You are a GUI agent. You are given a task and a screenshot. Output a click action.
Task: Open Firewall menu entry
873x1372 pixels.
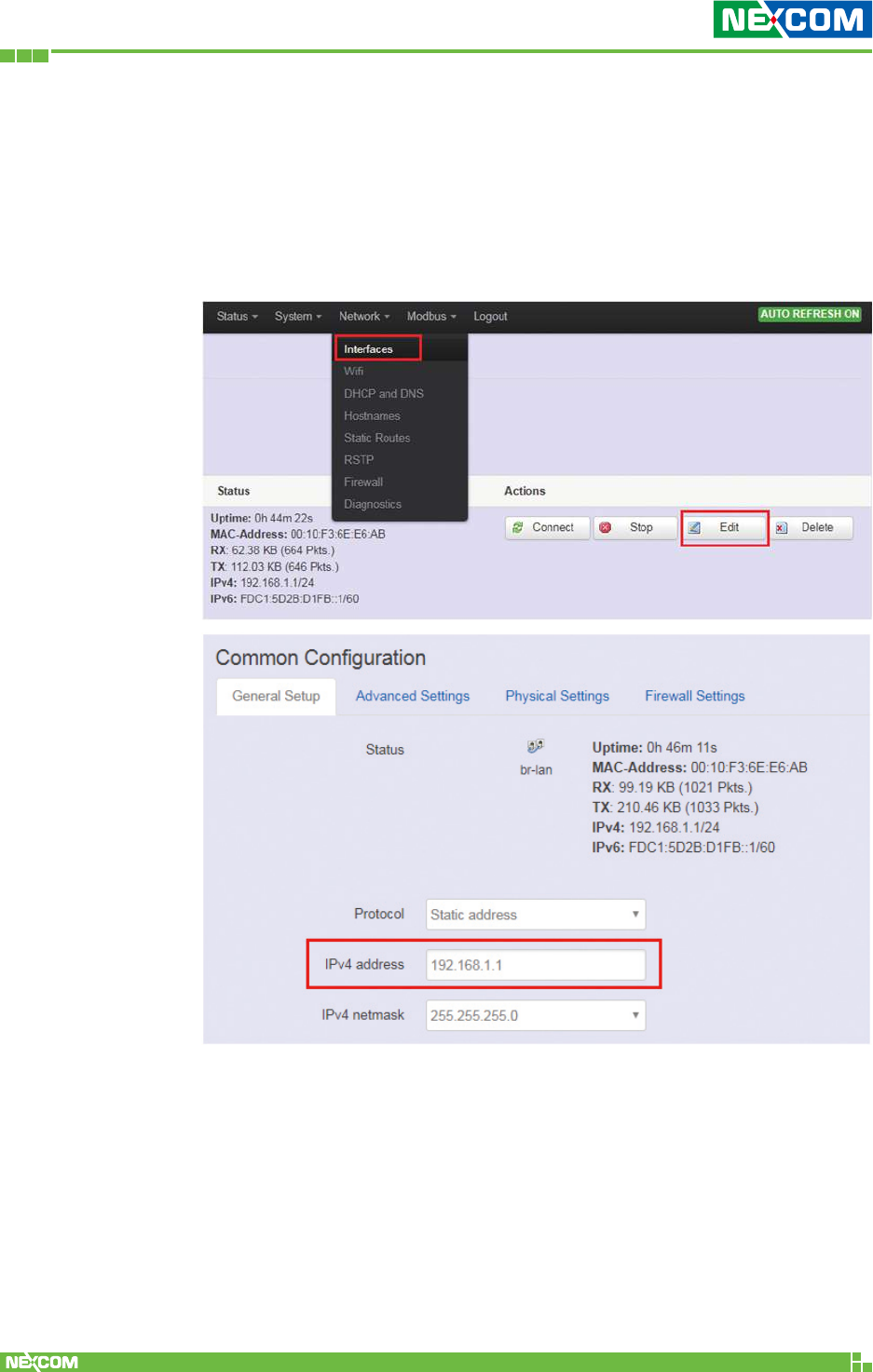(x=363, y=482)
